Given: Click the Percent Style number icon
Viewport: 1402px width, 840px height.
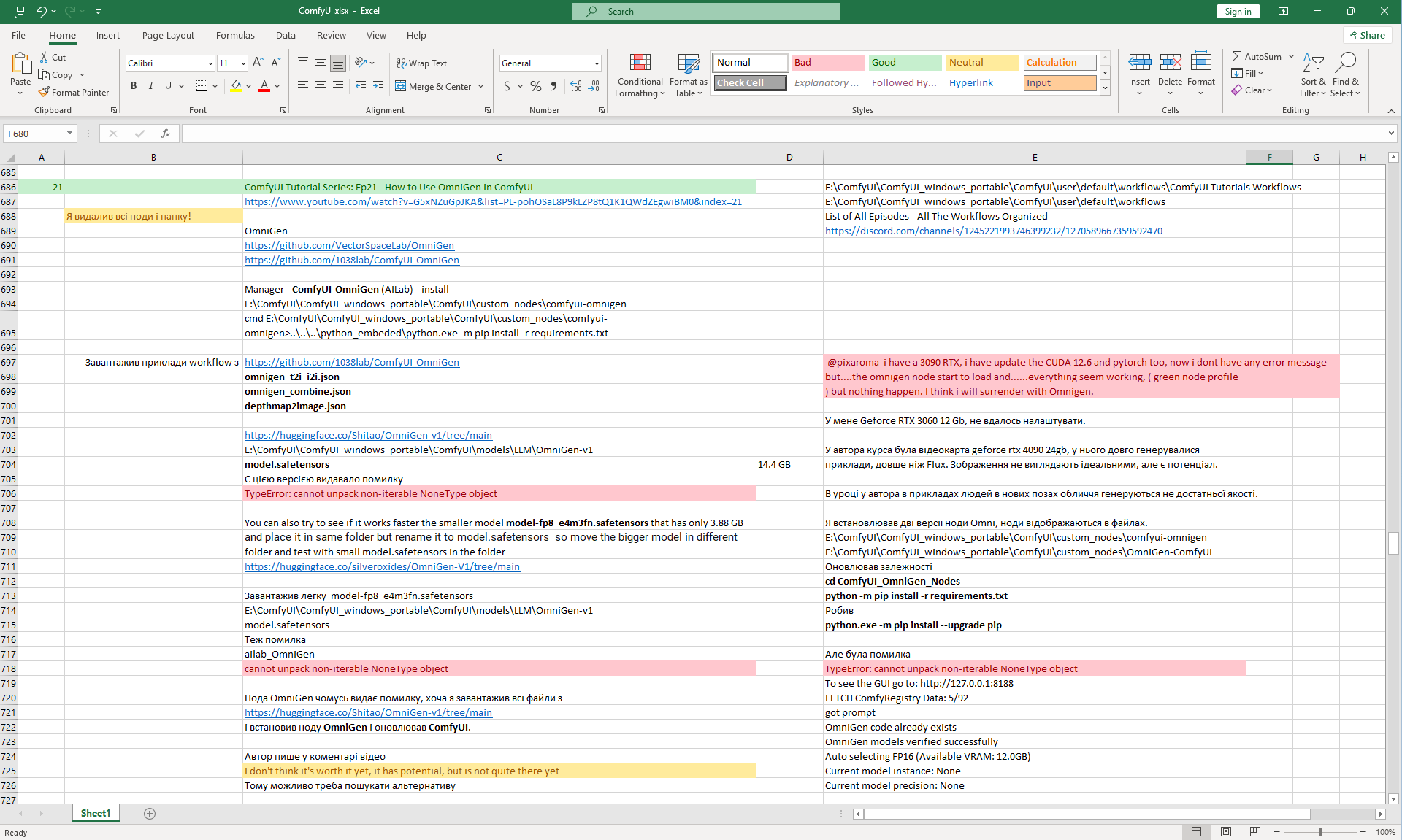Looking at the screenshot, I should tap(535, 86).
